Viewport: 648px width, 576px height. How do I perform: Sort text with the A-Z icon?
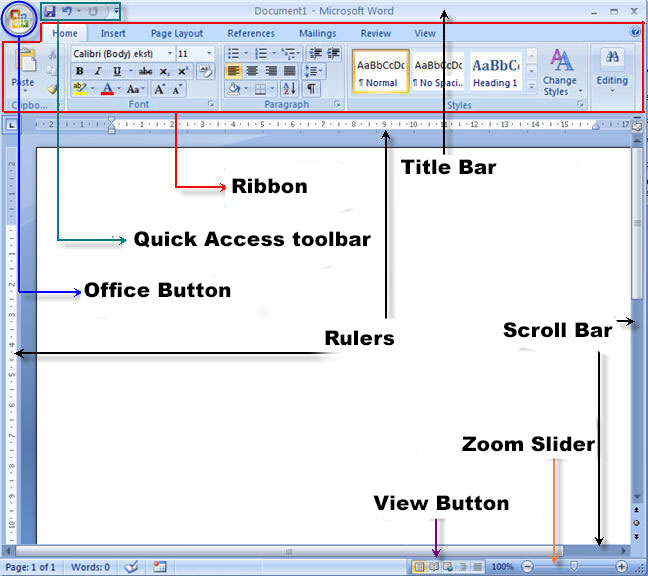pos(289,88)
